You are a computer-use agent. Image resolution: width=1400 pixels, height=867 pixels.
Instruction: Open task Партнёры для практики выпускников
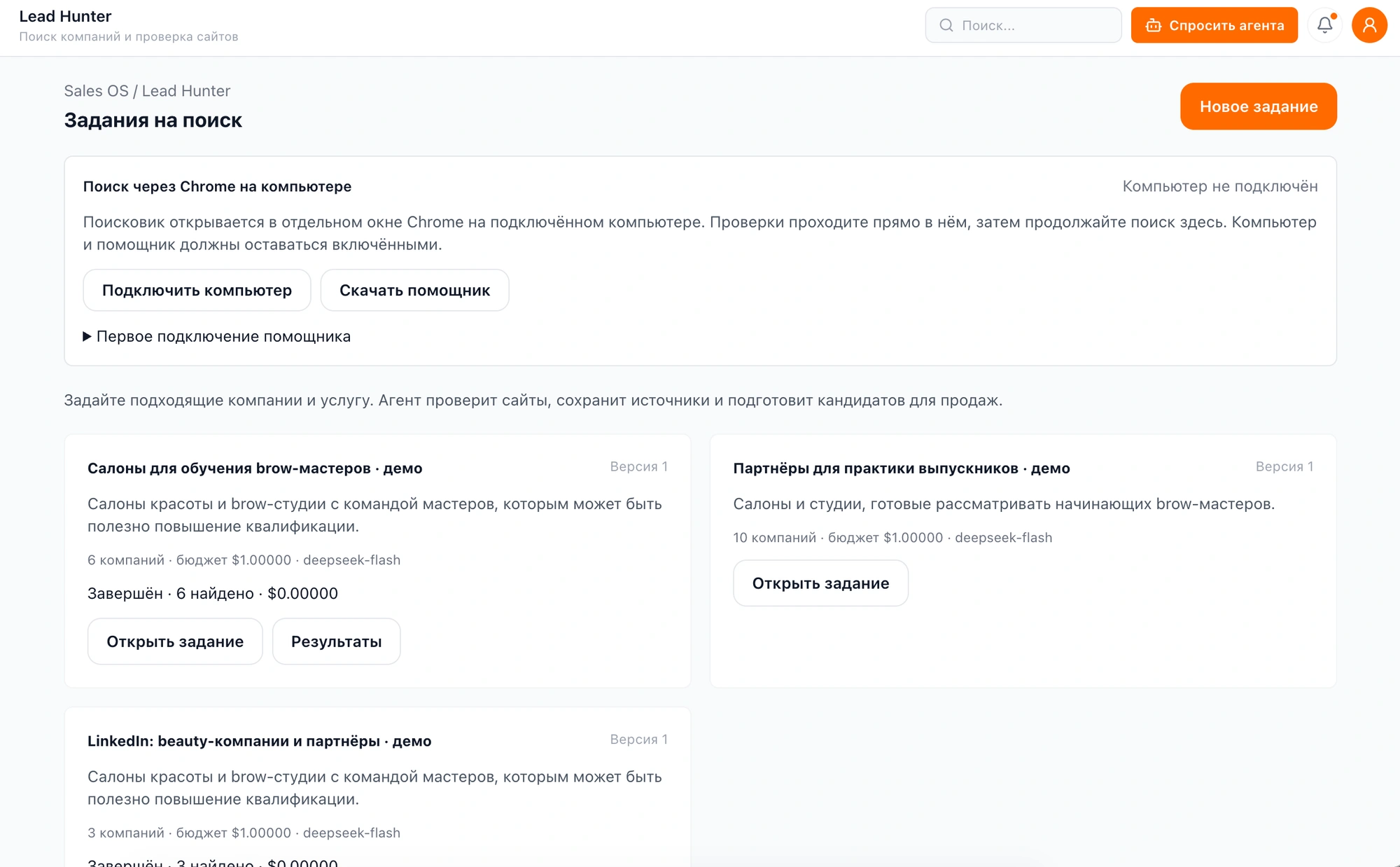tap(820, 583)
